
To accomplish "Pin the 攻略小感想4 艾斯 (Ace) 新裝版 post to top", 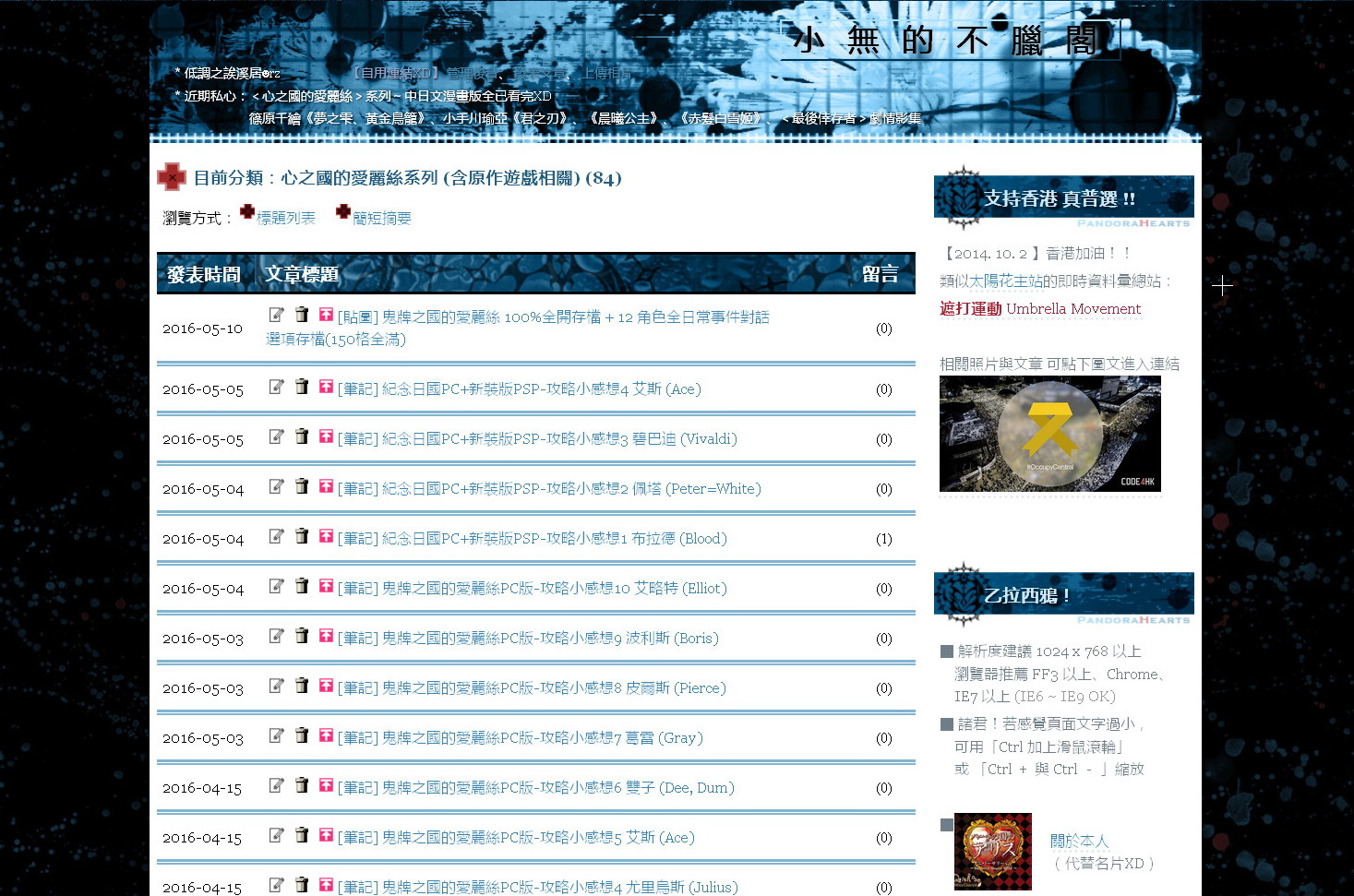I will [x=326, y=387].
